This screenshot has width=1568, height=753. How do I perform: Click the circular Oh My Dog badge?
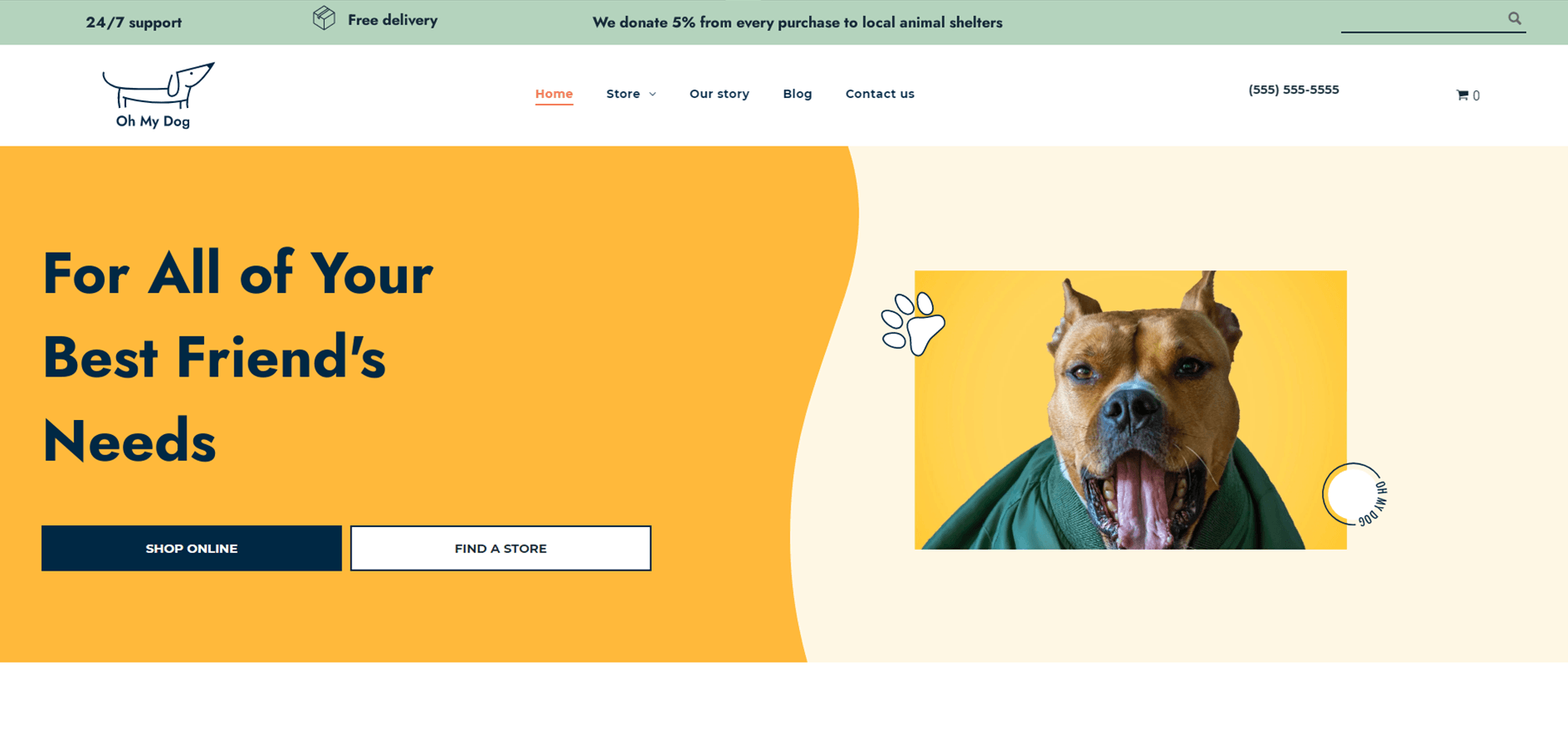click(x=1355, y=494)
